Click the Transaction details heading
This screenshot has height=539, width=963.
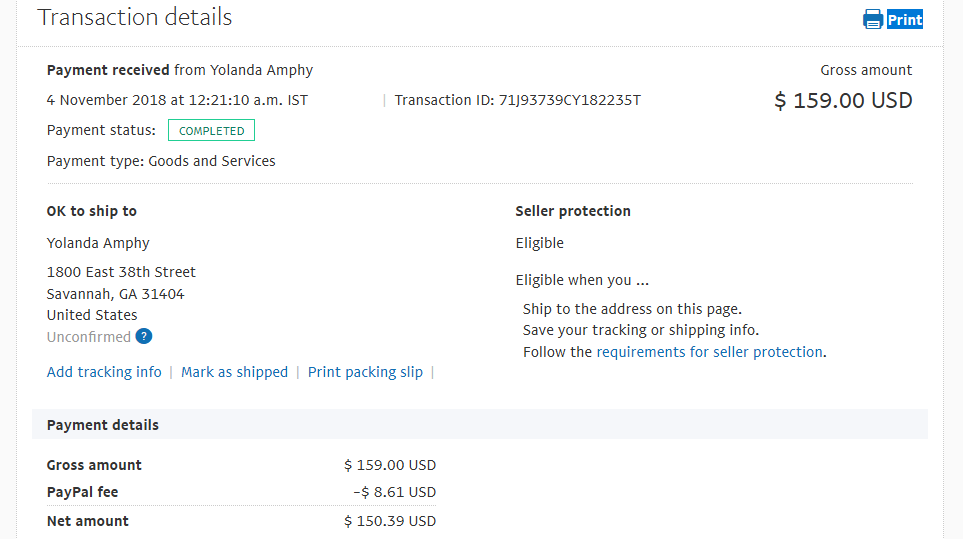point(135,17)
